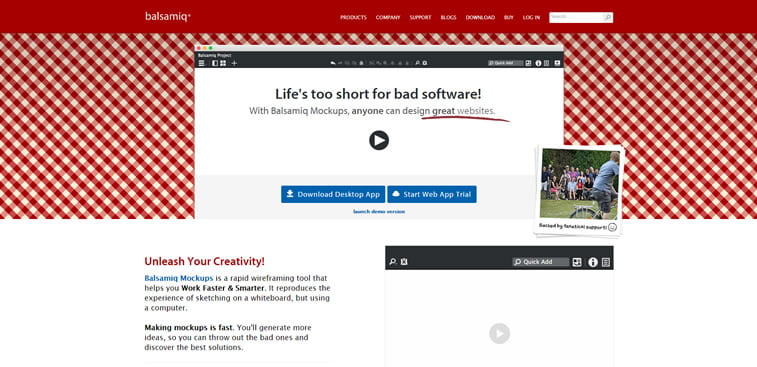Viewport: 757px width, 367px height.
Task: Click the undo arrow in hero mockup toolbar
Action: pos(333,63)
